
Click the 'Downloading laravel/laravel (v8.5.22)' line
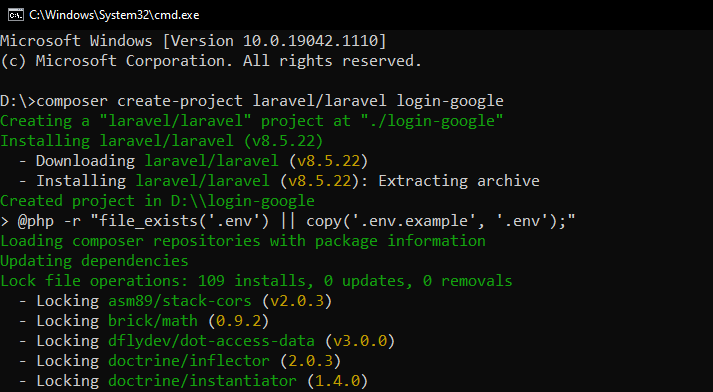[193, 161]
